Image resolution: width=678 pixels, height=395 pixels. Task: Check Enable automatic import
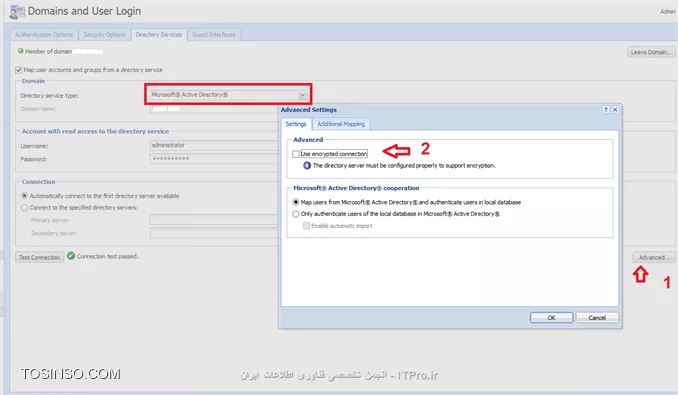coord(306,226)
